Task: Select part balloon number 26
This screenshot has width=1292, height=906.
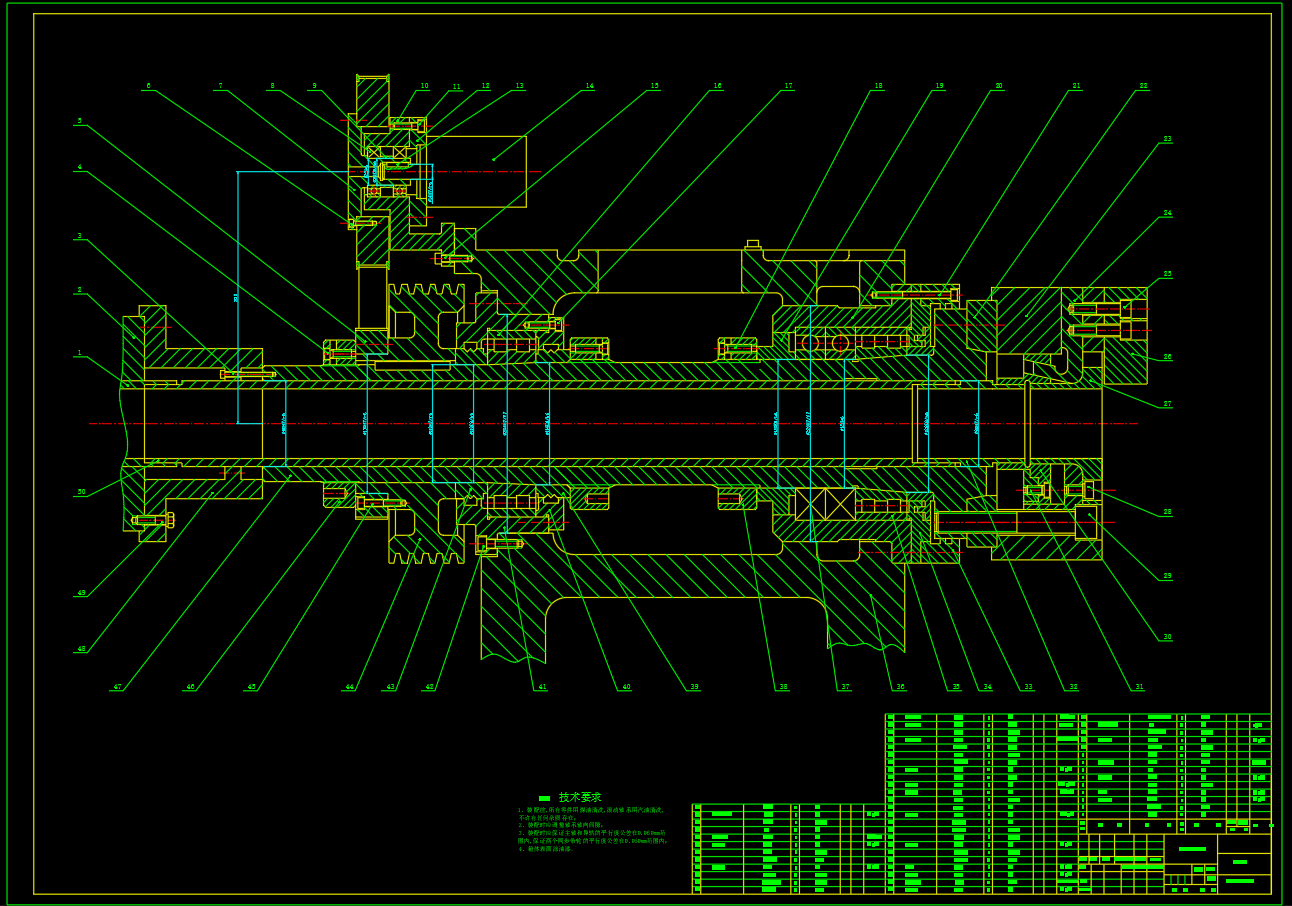Action: [x=1167, y=357]
